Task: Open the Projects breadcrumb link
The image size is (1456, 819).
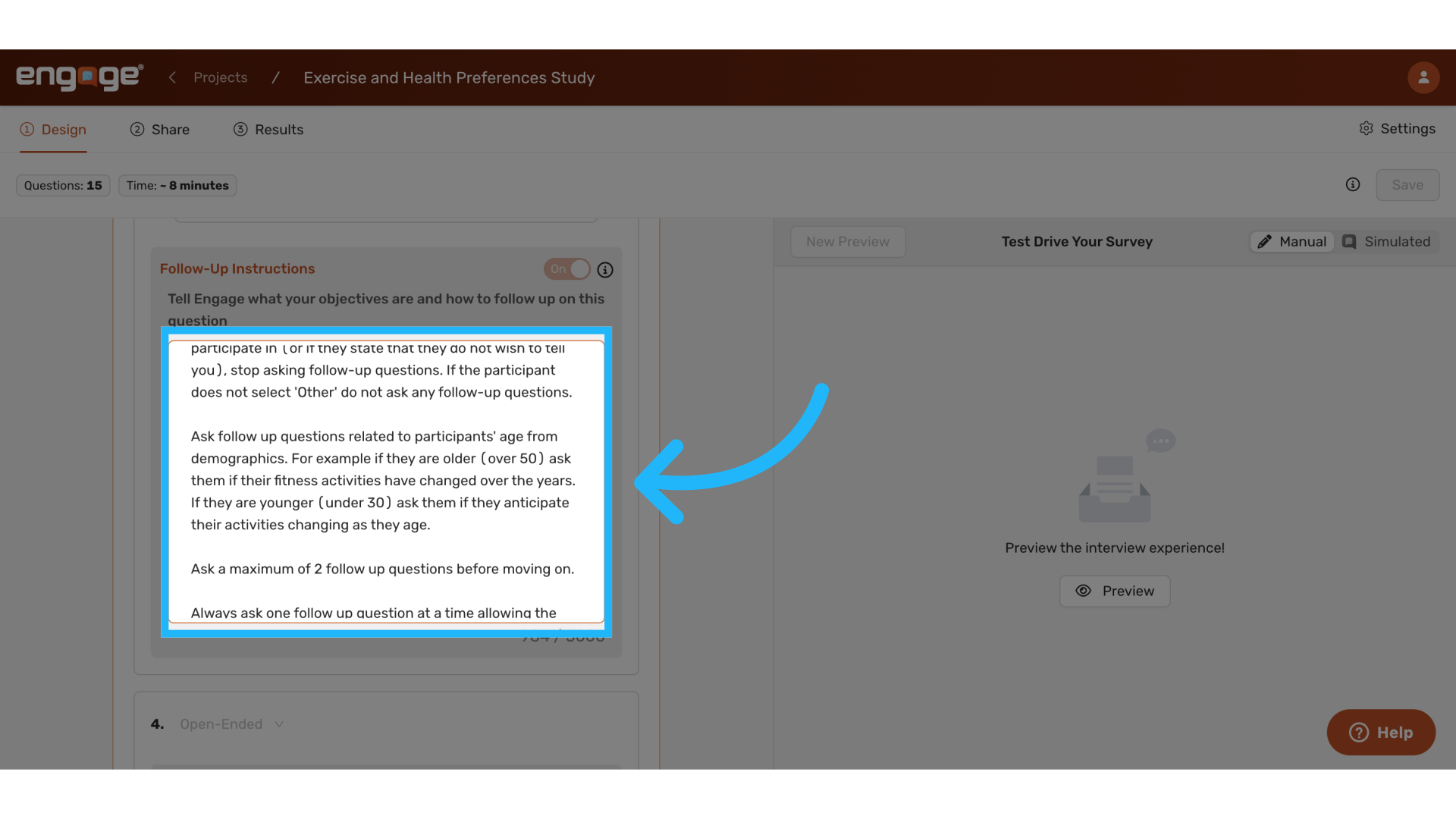Action: 220,77
